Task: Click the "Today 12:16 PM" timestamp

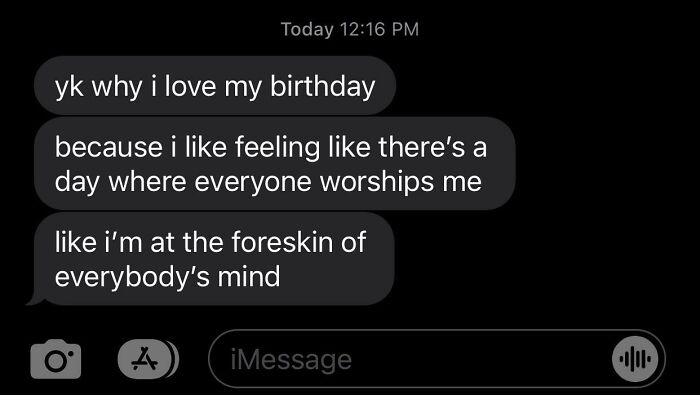Action: pos(350,29)
